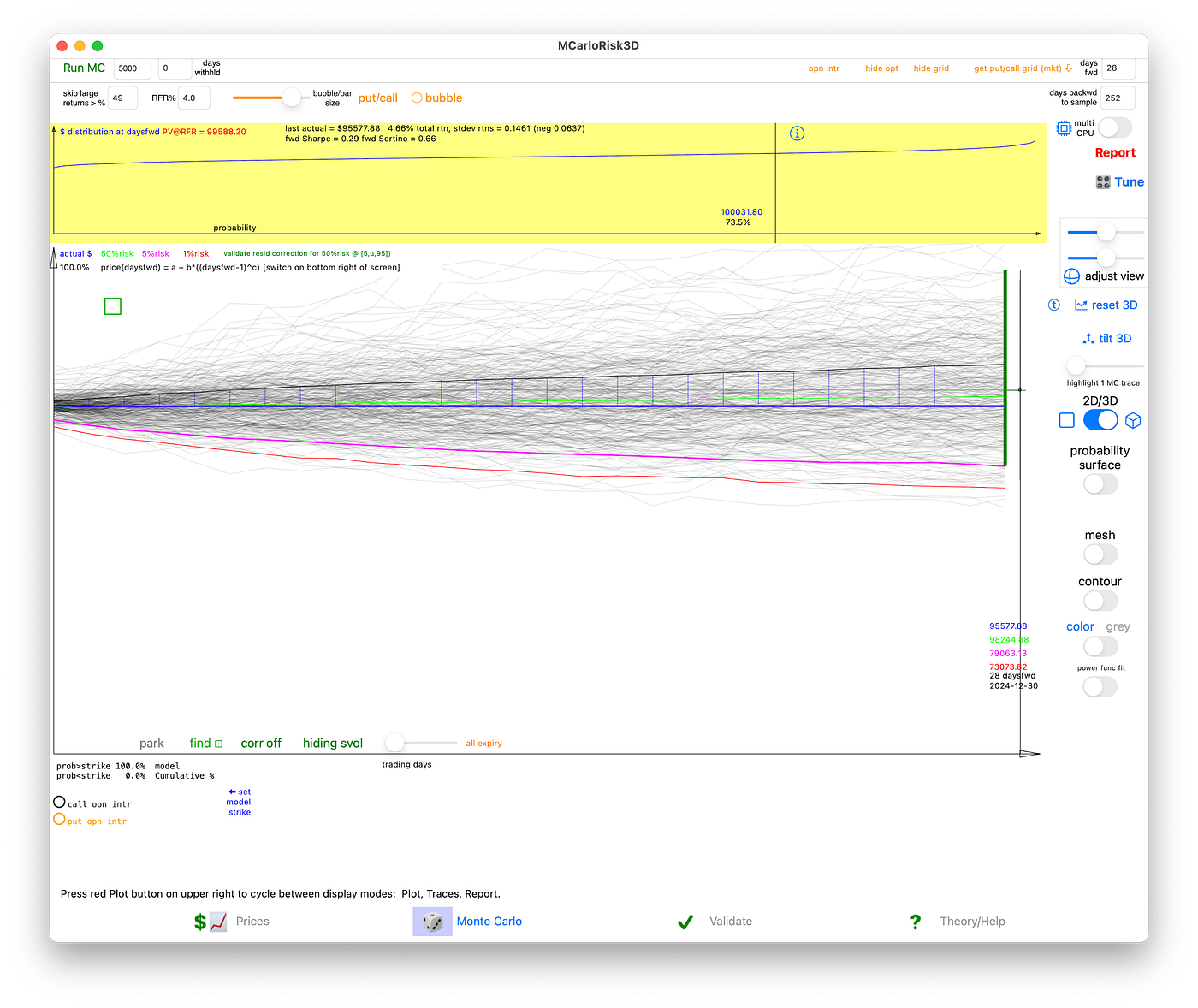The image size is (1198, 1008).
Task: Click the days fwd field showing 28
Action: [x=1118, y=68]
